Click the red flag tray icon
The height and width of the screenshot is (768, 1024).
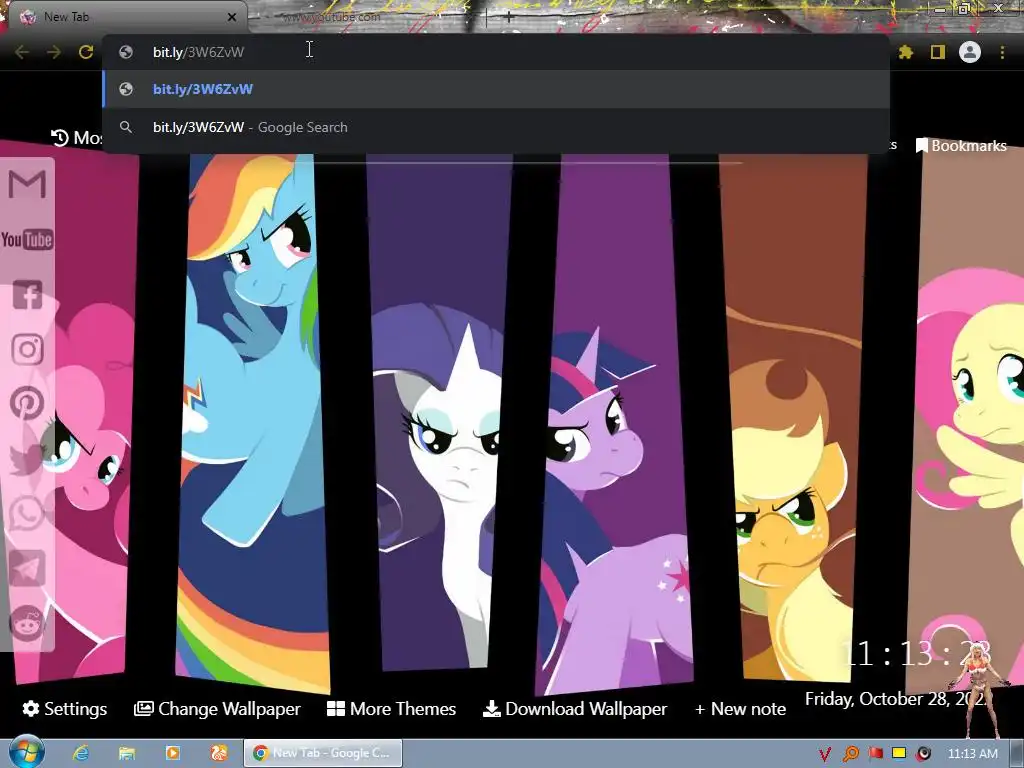pos(875,754)
